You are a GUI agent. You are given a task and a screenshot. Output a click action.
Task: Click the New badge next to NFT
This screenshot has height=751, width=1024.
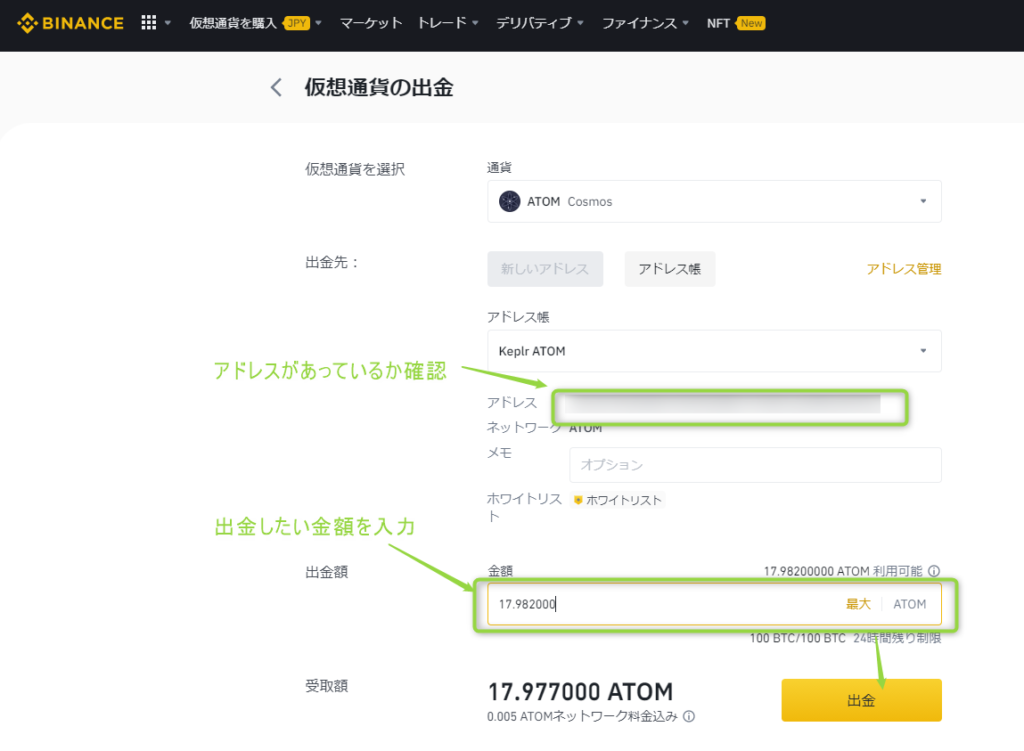[x=750, y=23]
